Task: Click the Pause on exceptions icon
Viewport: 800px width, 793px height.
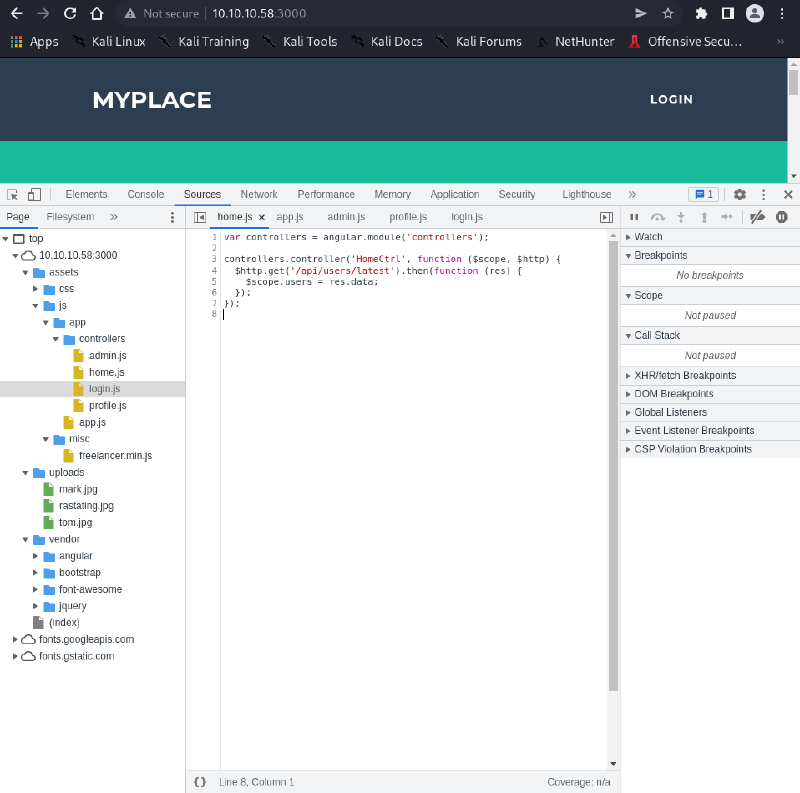Action: click(782, 216)
